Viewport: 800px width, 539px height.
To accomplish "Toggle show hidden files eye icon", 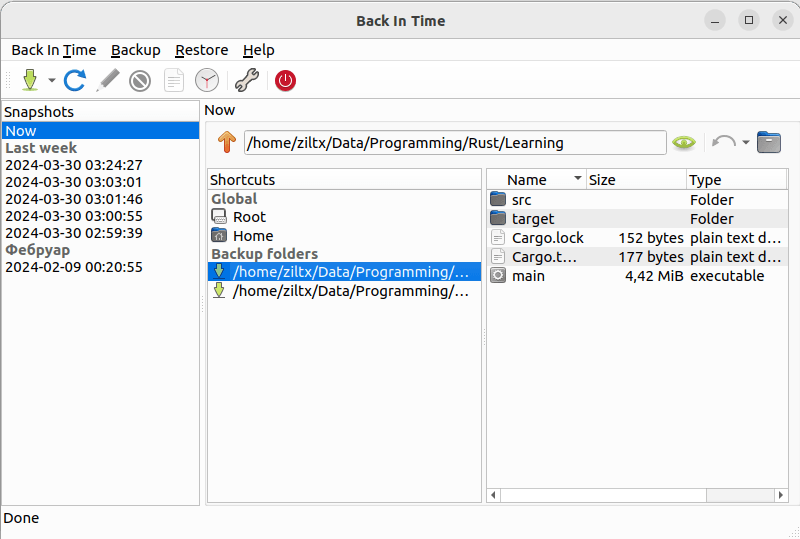I will 684,143.
